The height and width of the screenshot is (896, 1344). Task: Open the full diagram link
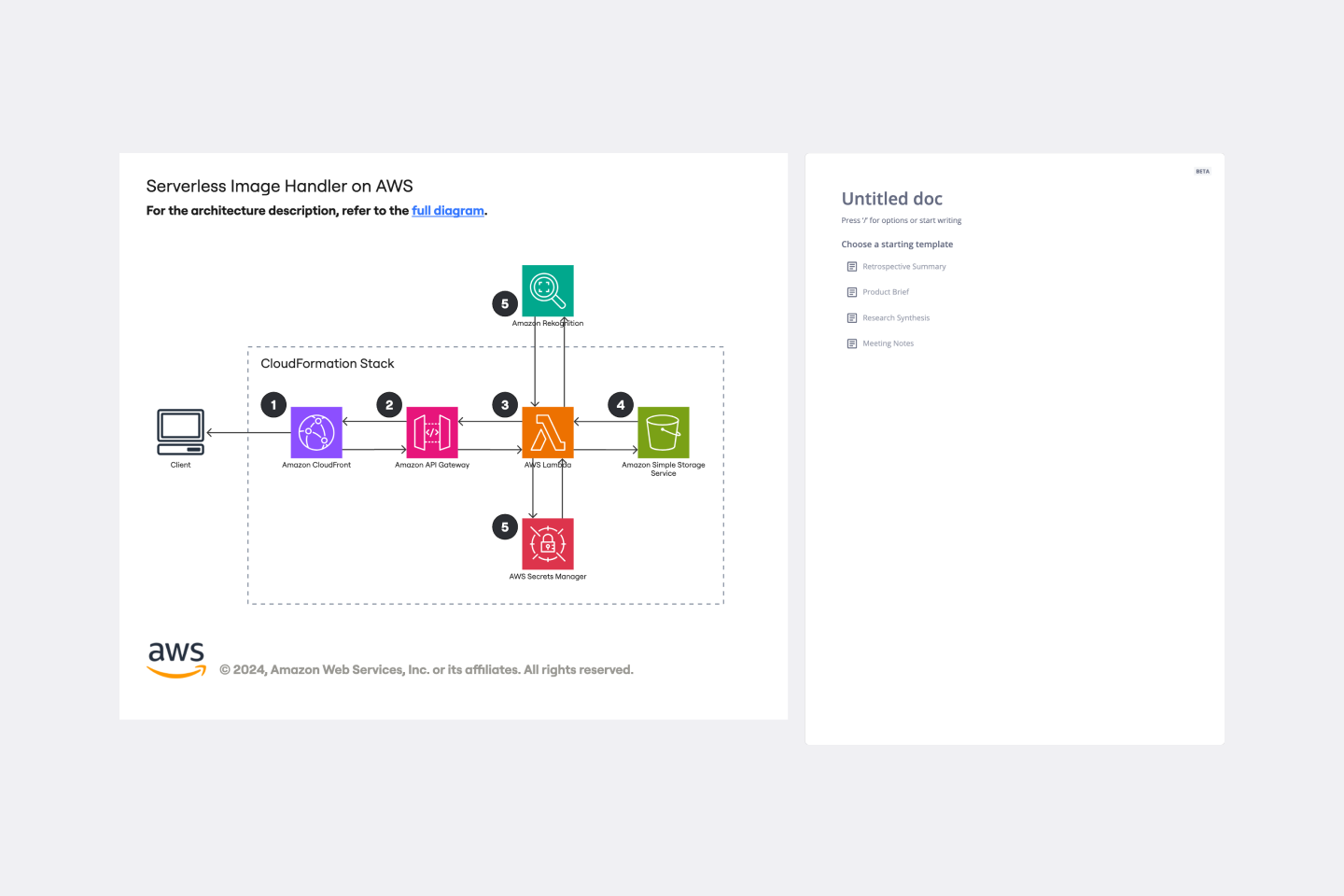pos(448,211)
